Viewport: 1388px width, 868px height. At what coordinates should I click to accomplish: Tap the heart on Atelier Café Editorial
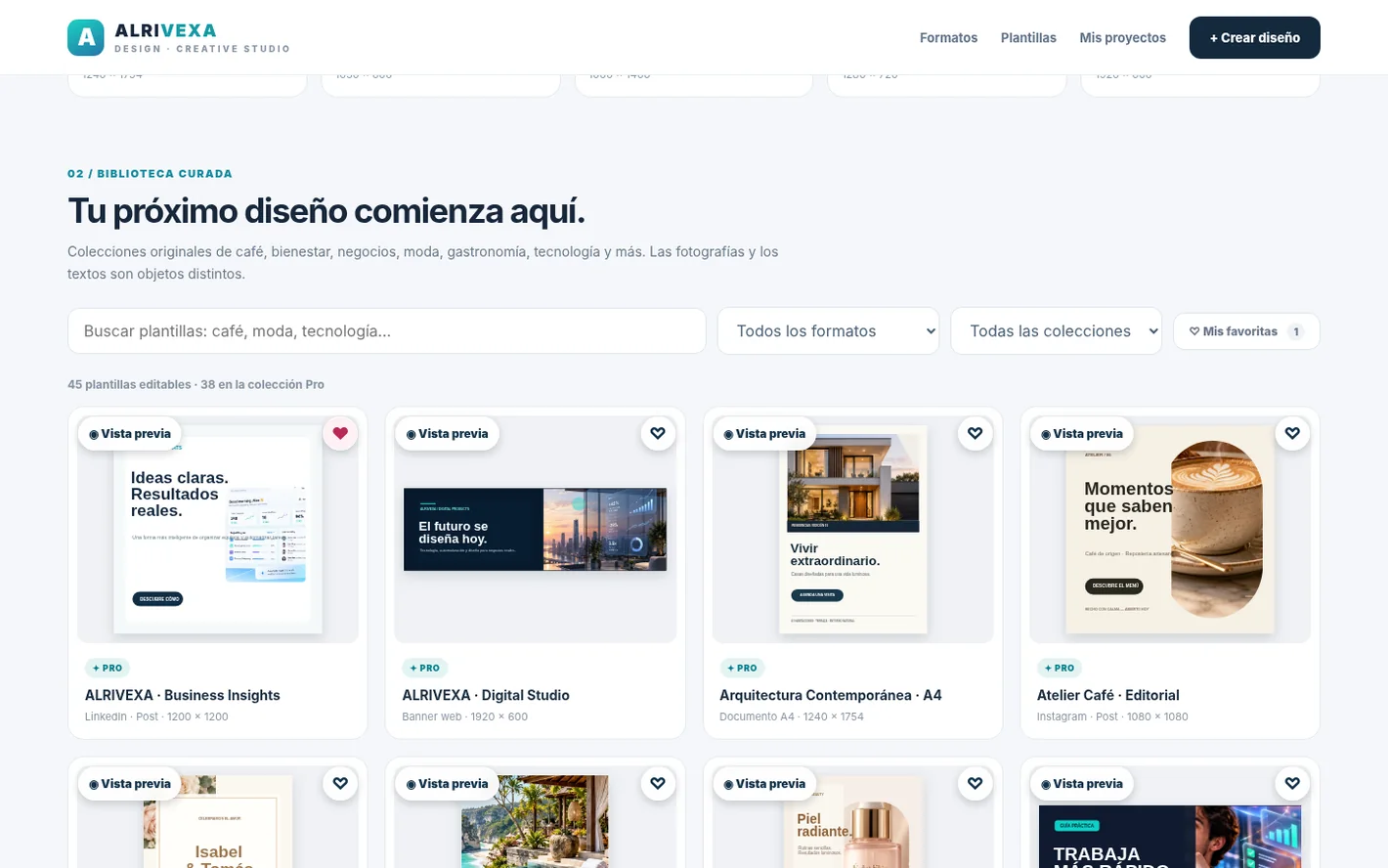(x=1292, y=433)
